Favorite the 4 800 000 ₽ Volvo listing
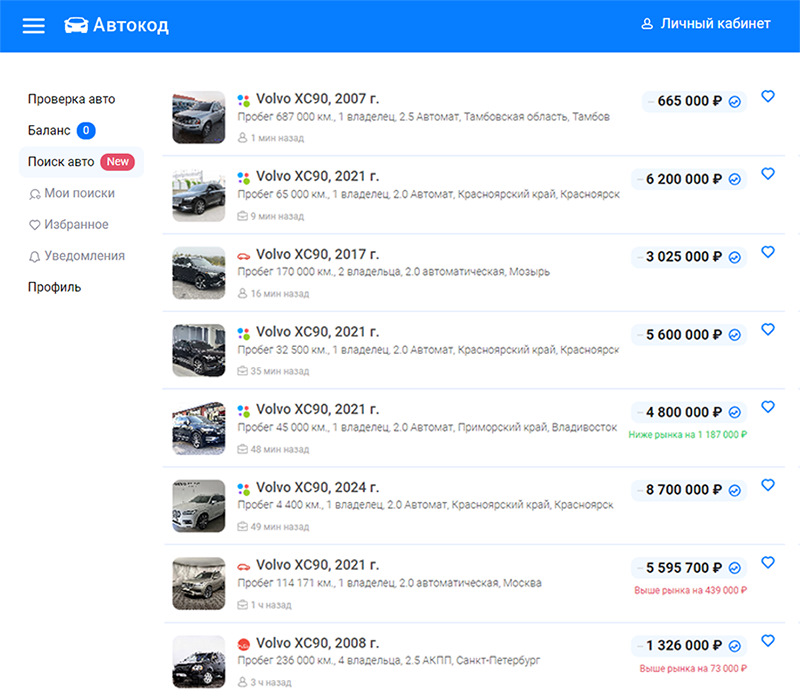Screen dimensions: 800x697 (x=768, y=407)
